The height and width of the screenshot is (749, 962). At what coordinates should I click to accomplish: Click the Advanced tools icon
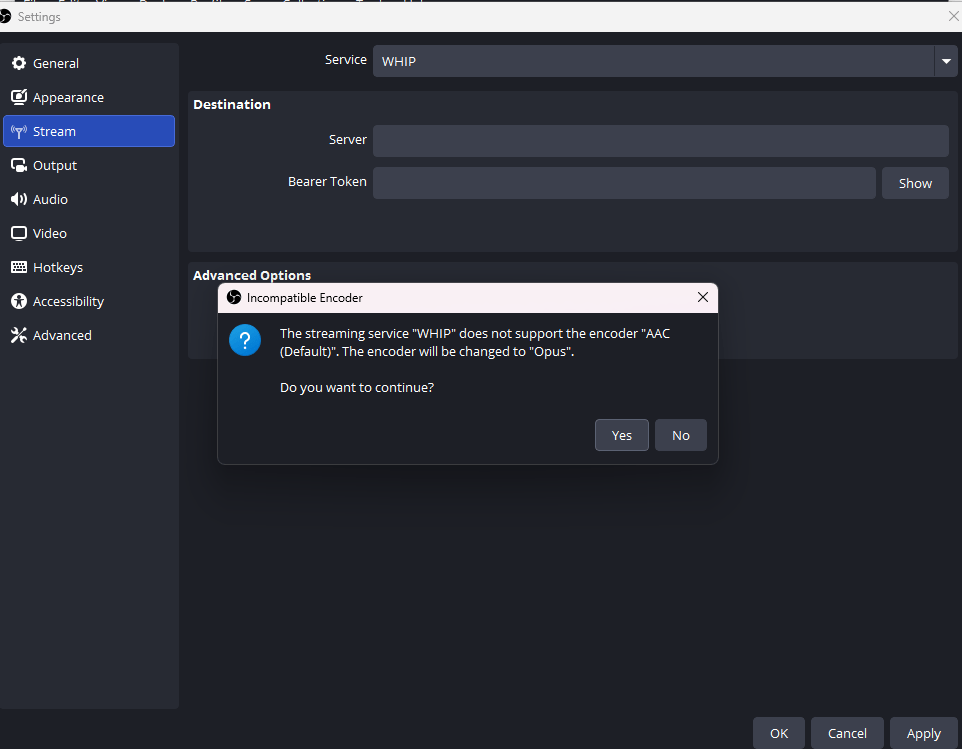click(x=18, y=335)
